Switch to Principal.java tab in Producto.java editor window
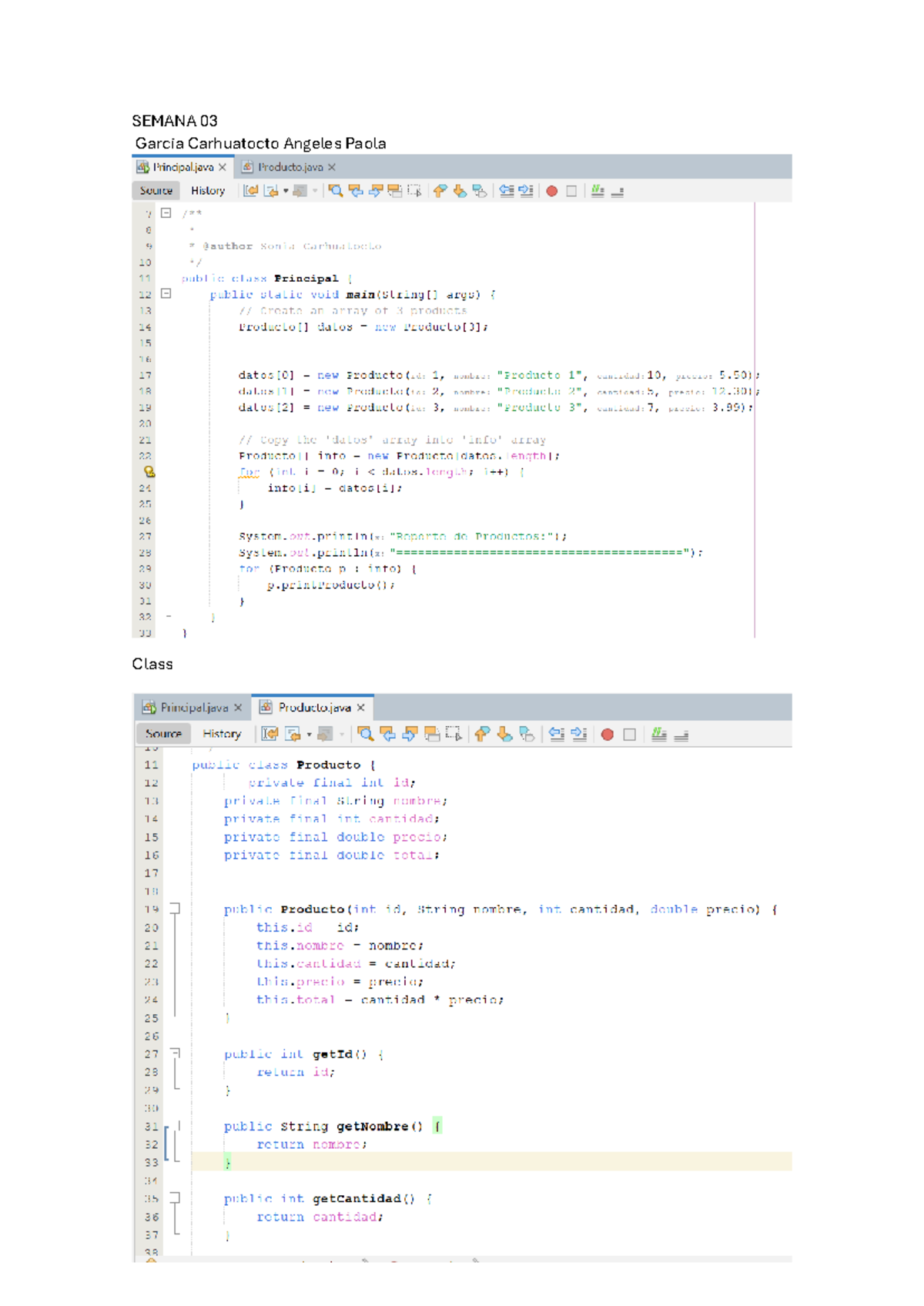924x1306 pixels. coord(193,708)
